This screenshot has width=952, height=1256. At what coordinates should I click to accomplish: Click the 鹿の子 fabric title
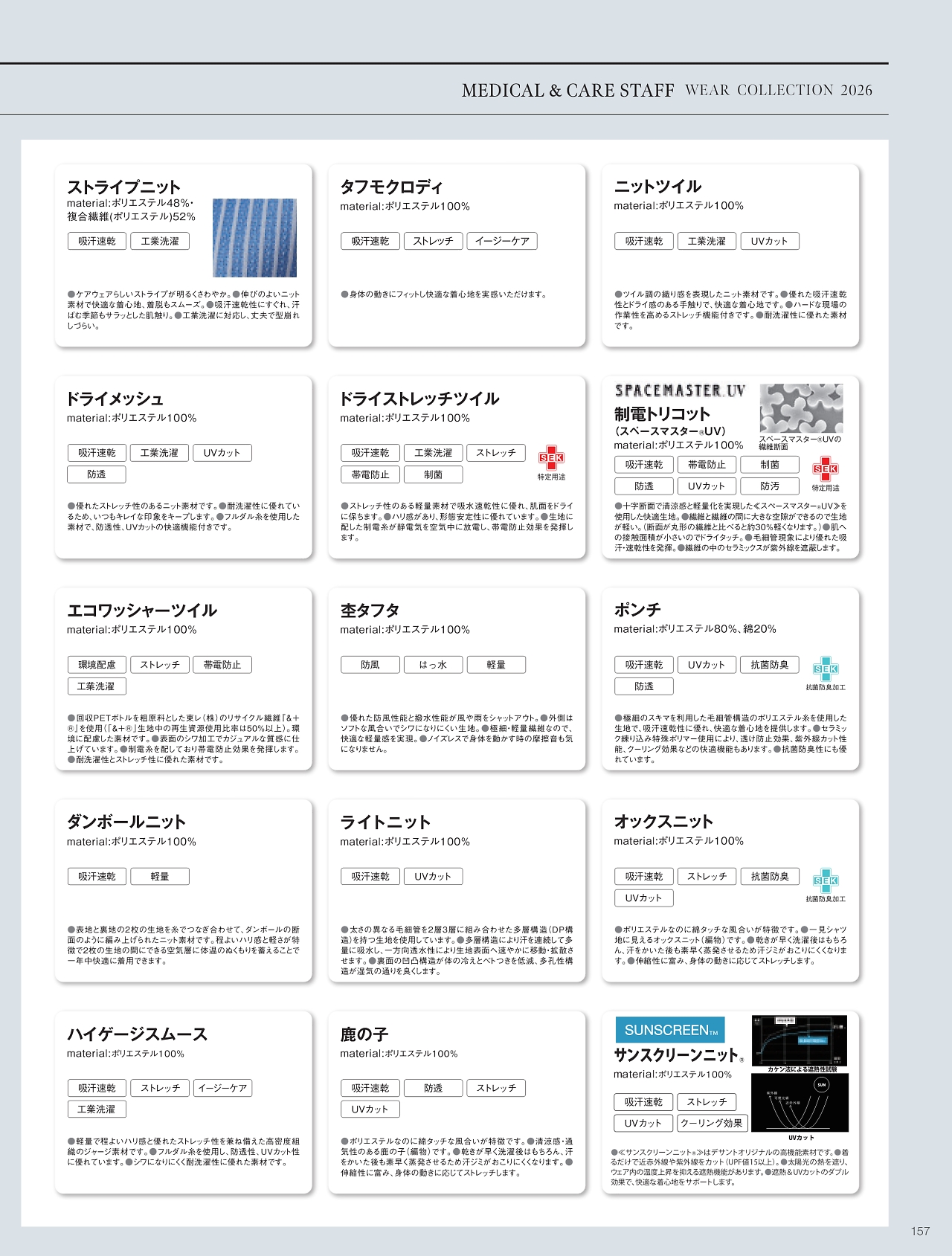point(364,1034)
